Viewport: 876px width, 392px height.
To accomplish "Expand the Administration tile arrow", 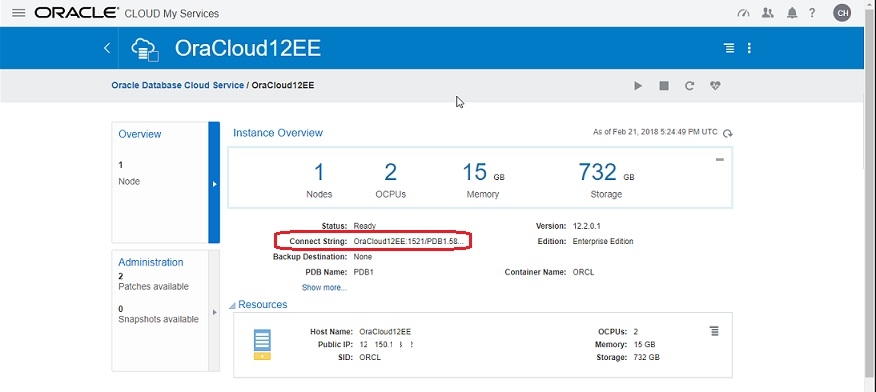I will tap(214, 312).
